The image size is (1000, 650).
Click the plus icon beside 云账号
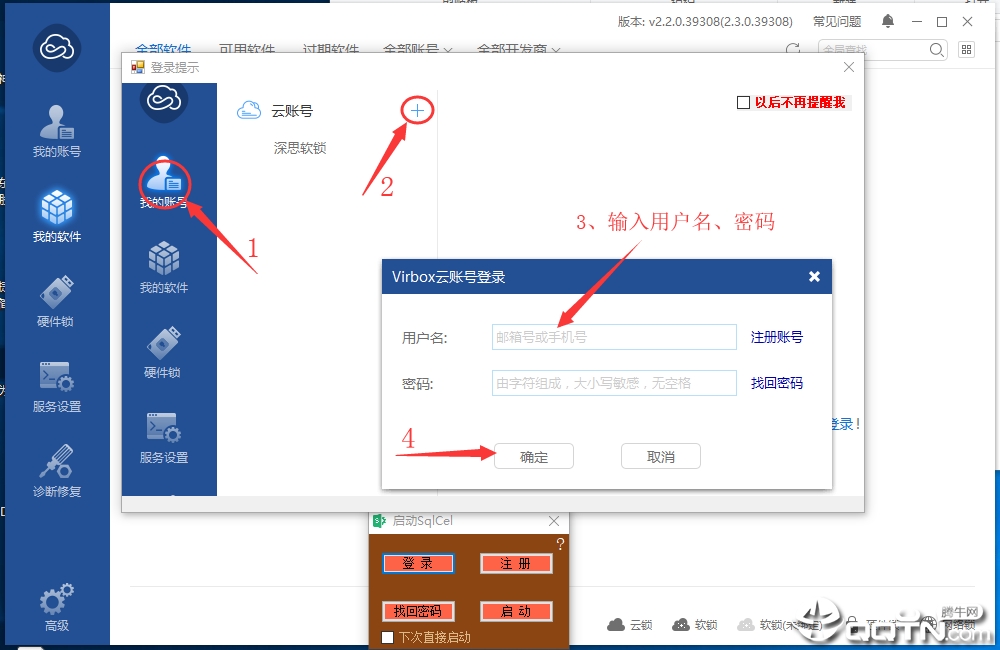417,111
